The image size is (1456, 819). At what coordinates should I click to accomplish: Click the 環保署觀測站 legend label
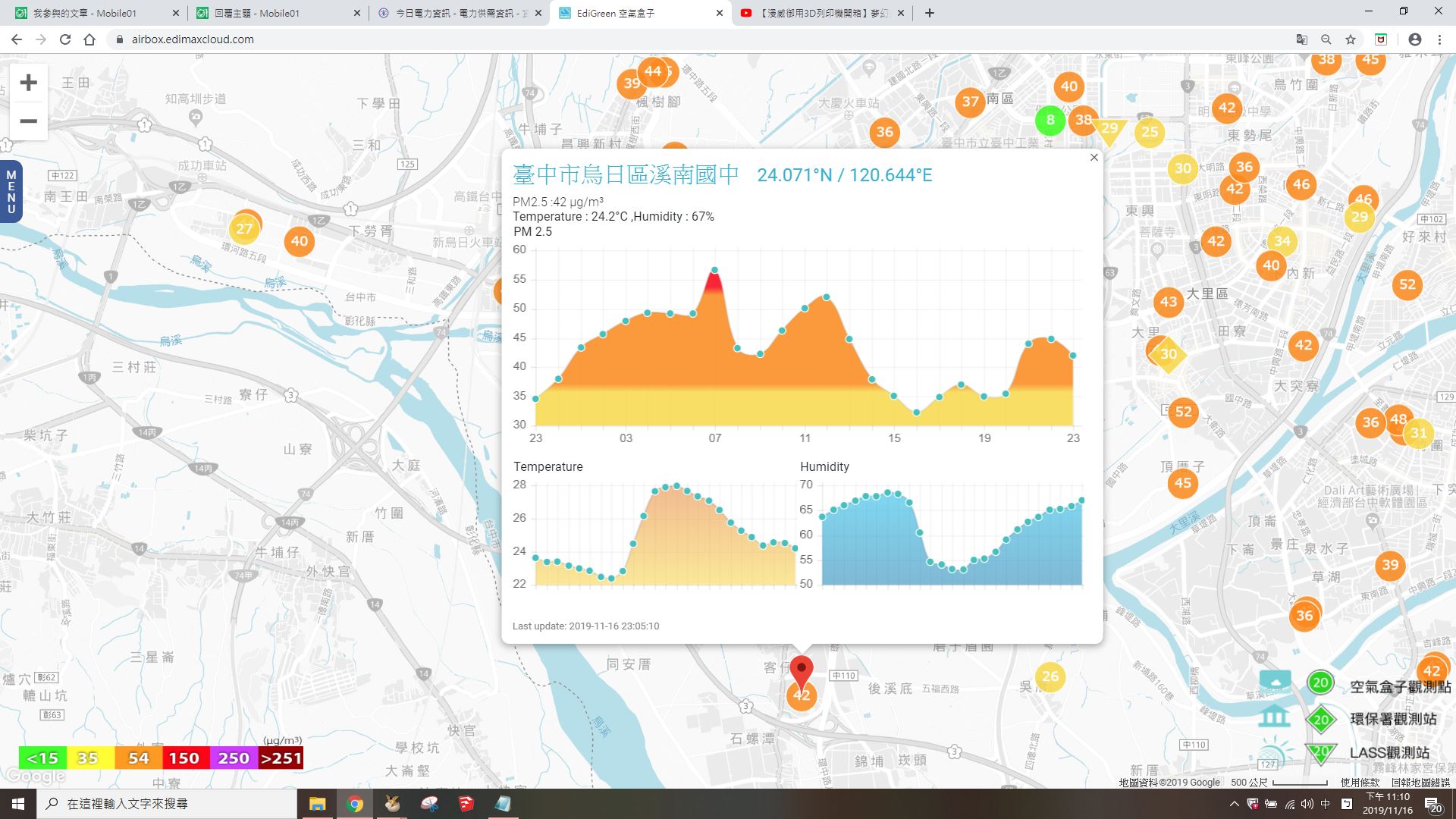click(x=1393, y=719)
